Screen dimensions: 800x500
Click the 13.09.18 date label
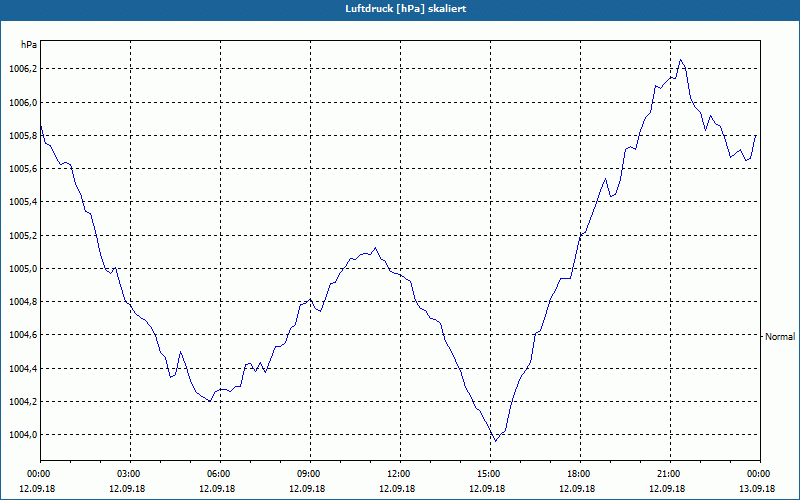[757, 488]
